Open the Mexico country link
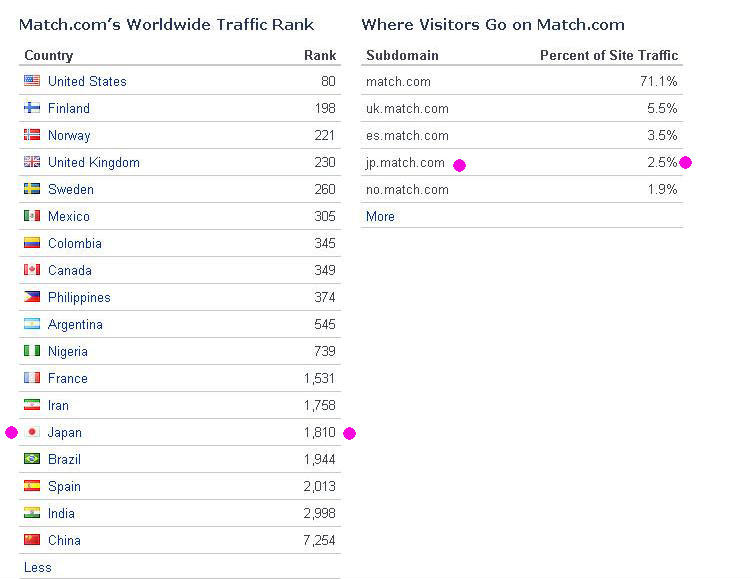 [x=68, y=216]
